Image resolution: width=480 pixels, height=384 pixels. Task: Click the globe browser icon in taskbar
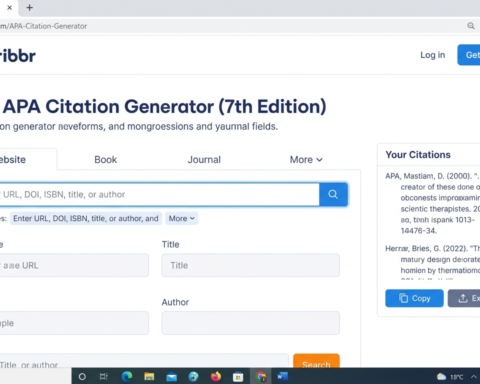pyautogui.click(x=193, y=377)
